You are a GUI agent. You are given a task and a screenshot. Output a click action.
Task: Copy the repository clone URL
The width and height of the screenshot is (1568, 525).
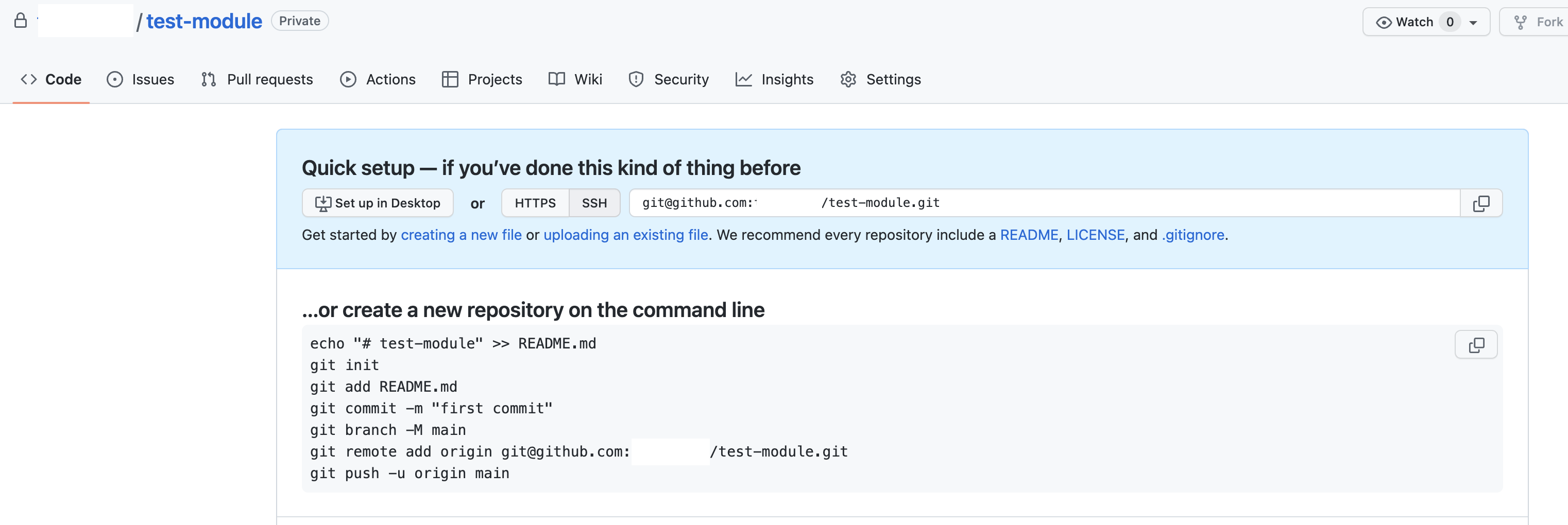click(1481, 203)
